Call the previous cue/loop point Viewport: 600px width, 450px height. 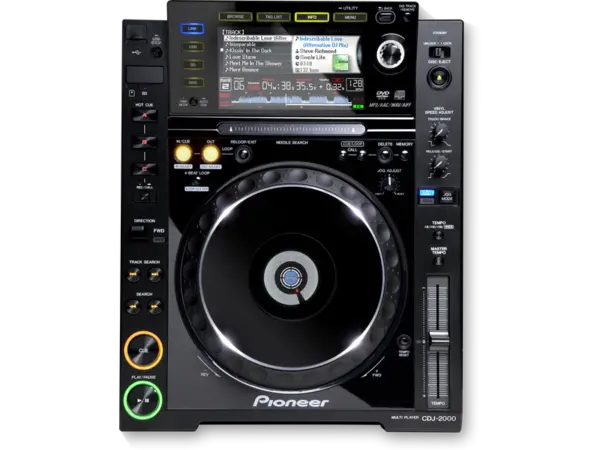click(x=343, y=155)
